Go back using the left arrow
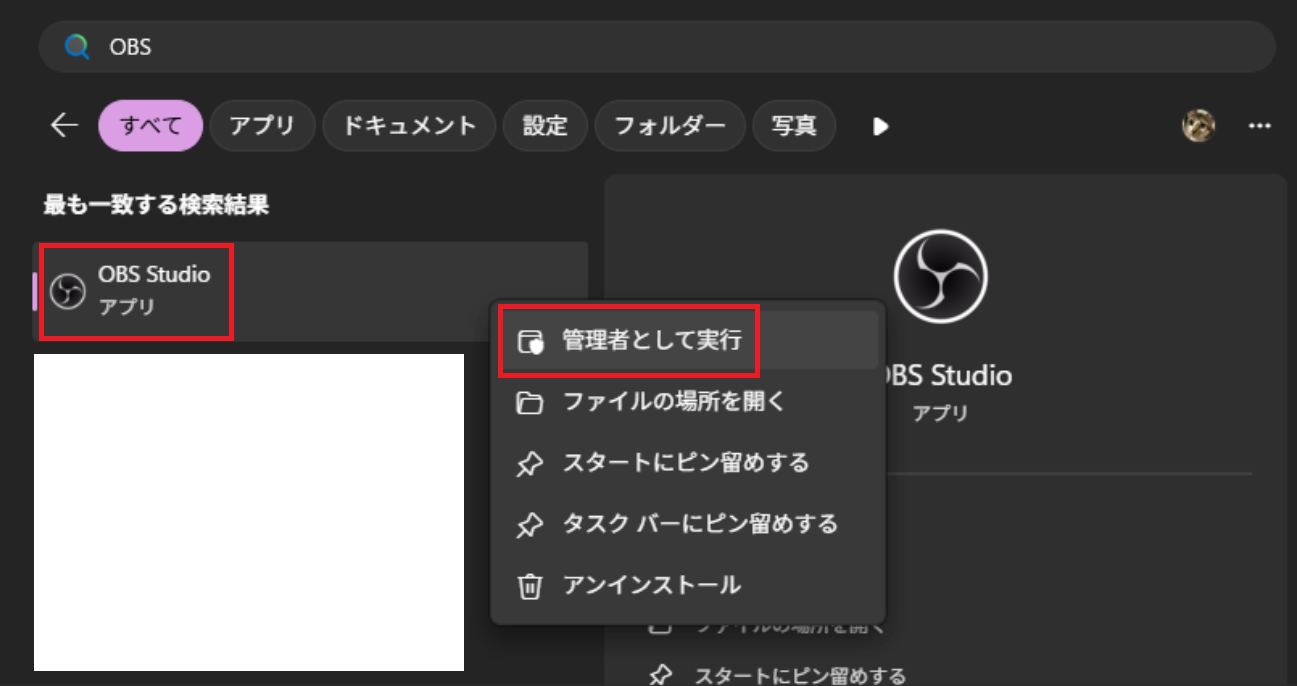The image size is (1297, 686). click(64, 125)
